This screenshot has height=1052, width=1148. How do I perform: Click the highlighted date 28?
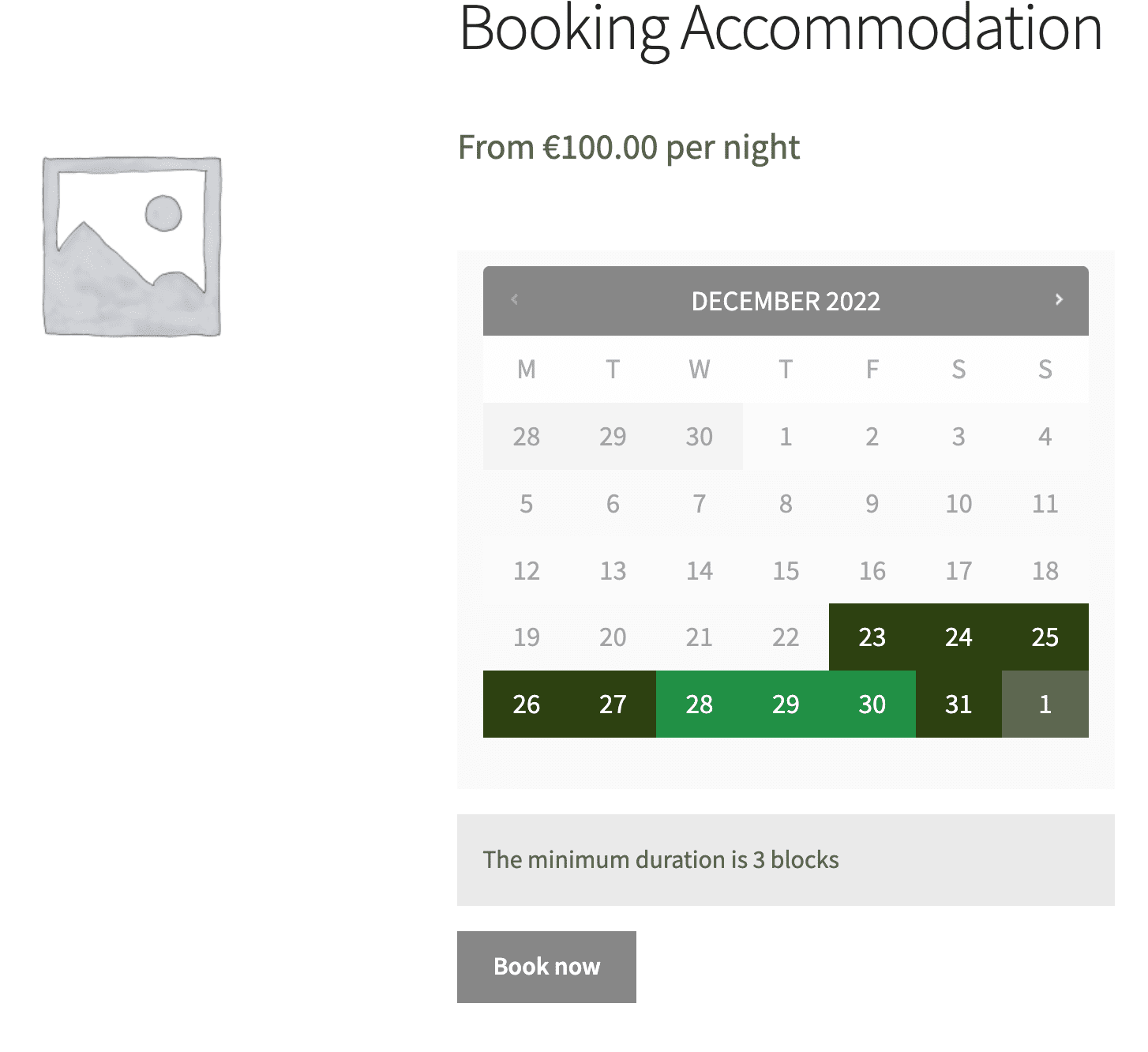pos(699,704)
